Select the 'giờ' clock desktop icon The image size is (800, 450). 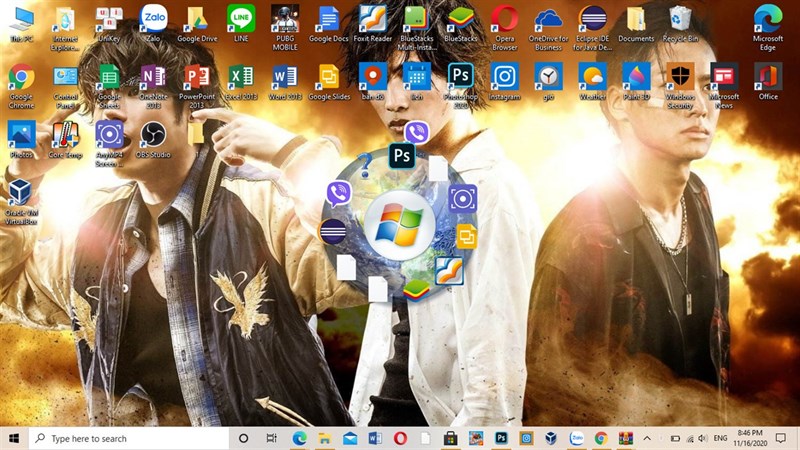548,83
